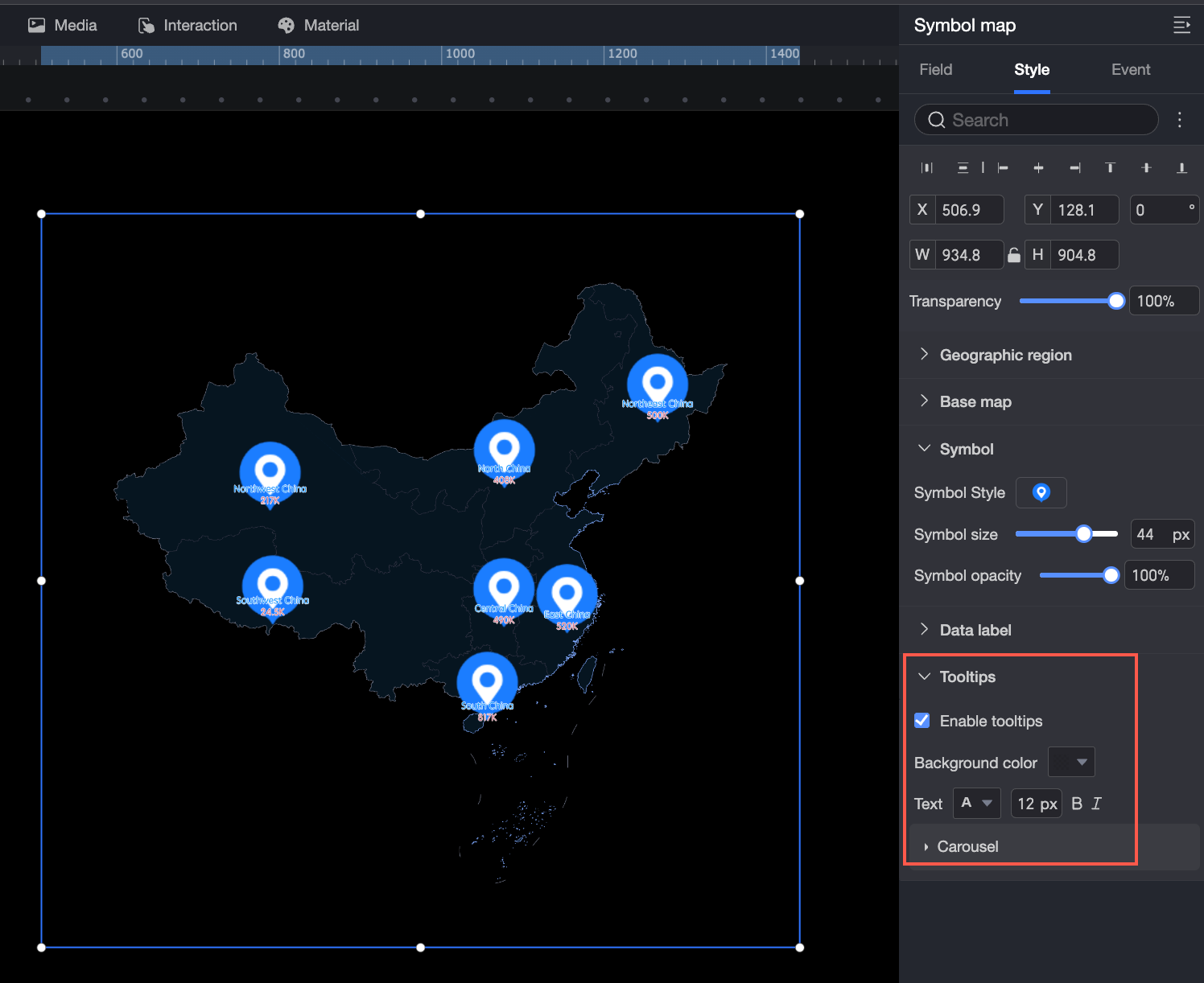Click the Southwest China map marker
Screen dimensions: 1204x983
(x=272, y=587)
